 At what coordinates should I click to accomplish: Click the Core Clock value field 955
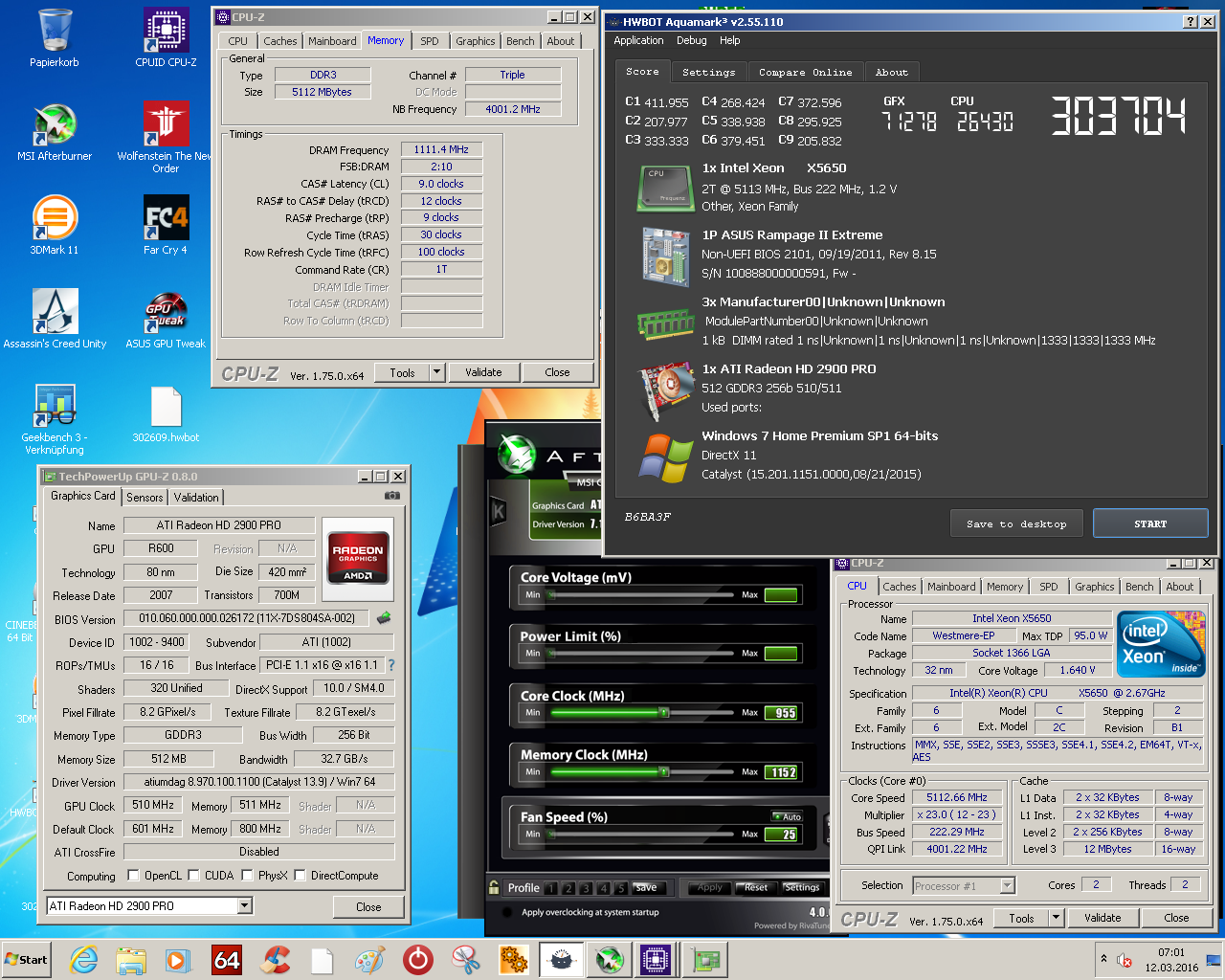[x=781, y=713]
